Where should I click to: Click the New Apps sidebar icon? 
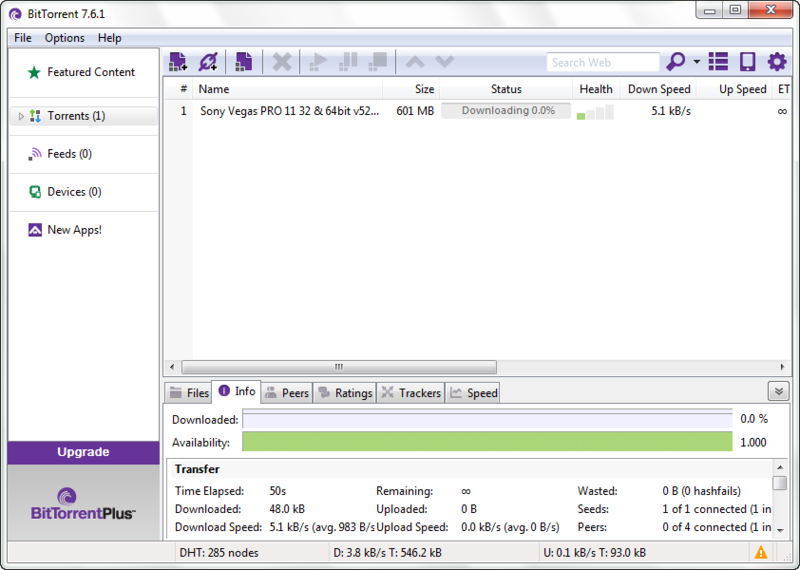click(35, 230)
